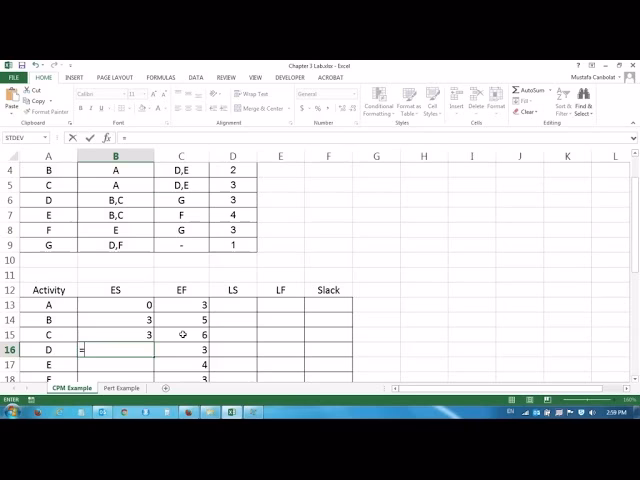Adjust the zoom slider in status bar
Screen dimensions: 640x480
587,400
